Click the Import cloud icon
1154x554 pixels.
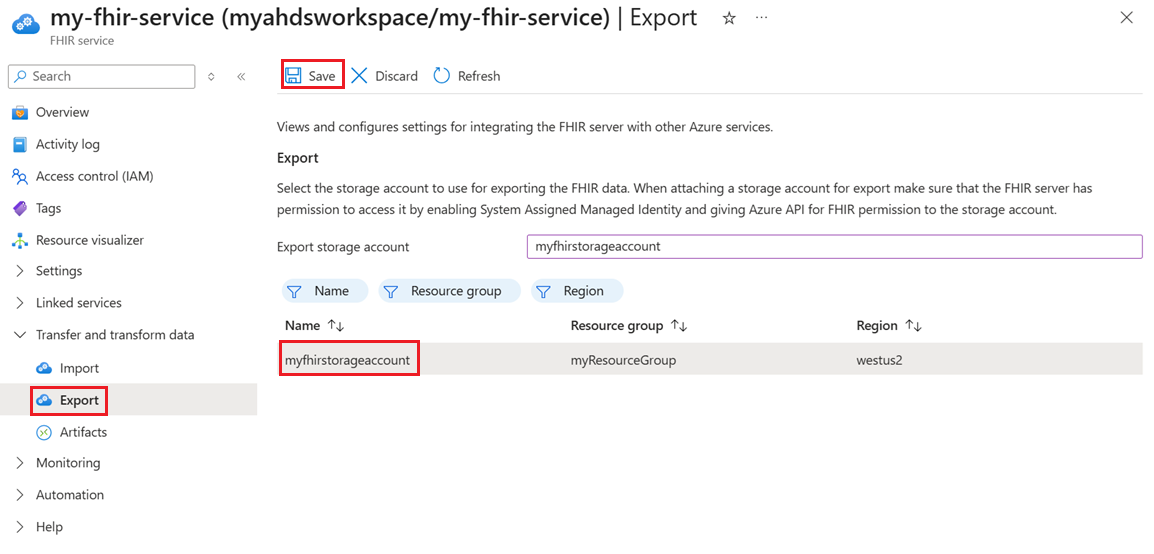[x=44, y=368]
